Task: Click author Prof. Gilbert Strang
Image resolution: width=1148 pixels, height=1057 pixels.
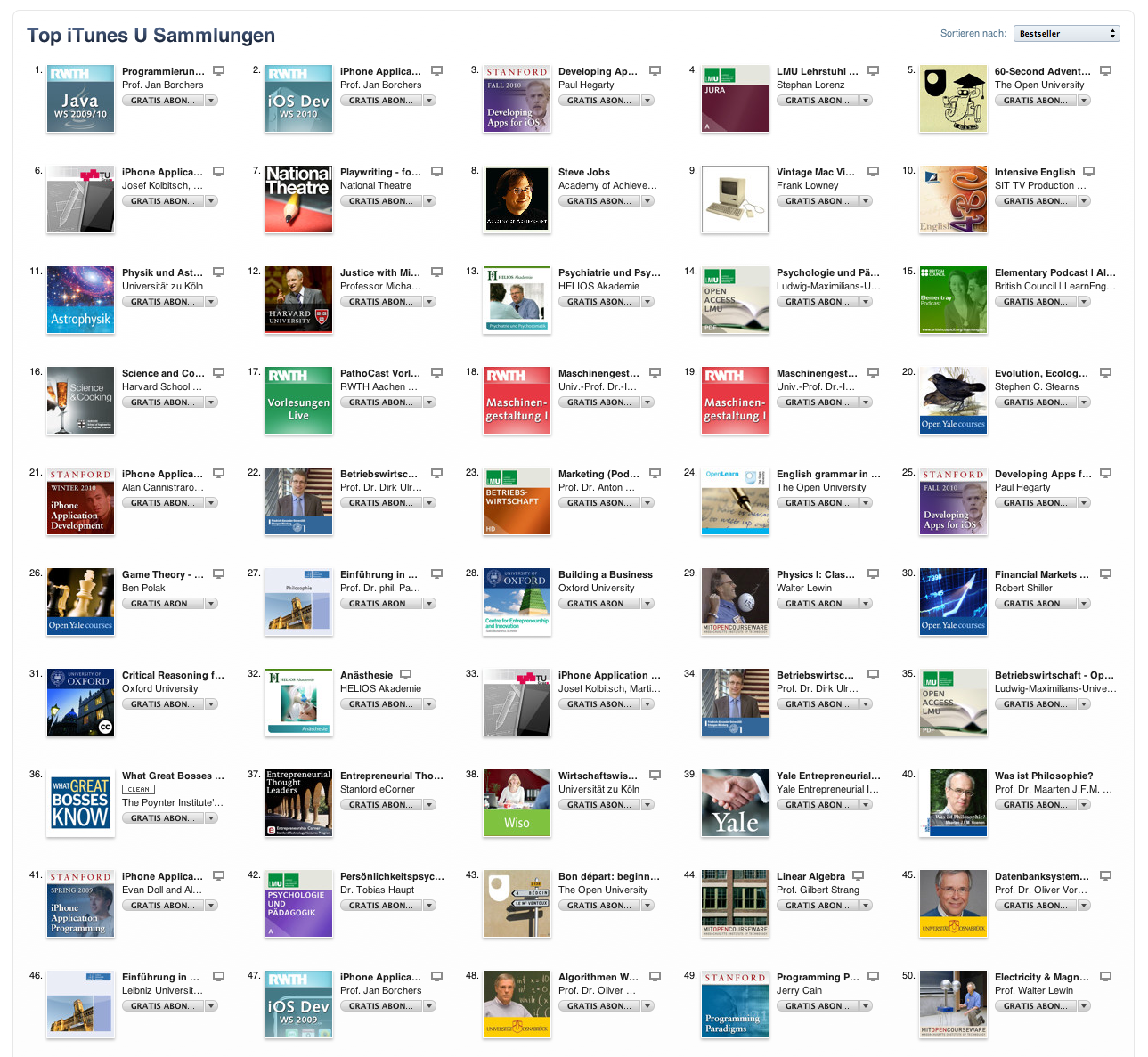Action: tap(818, 890)
